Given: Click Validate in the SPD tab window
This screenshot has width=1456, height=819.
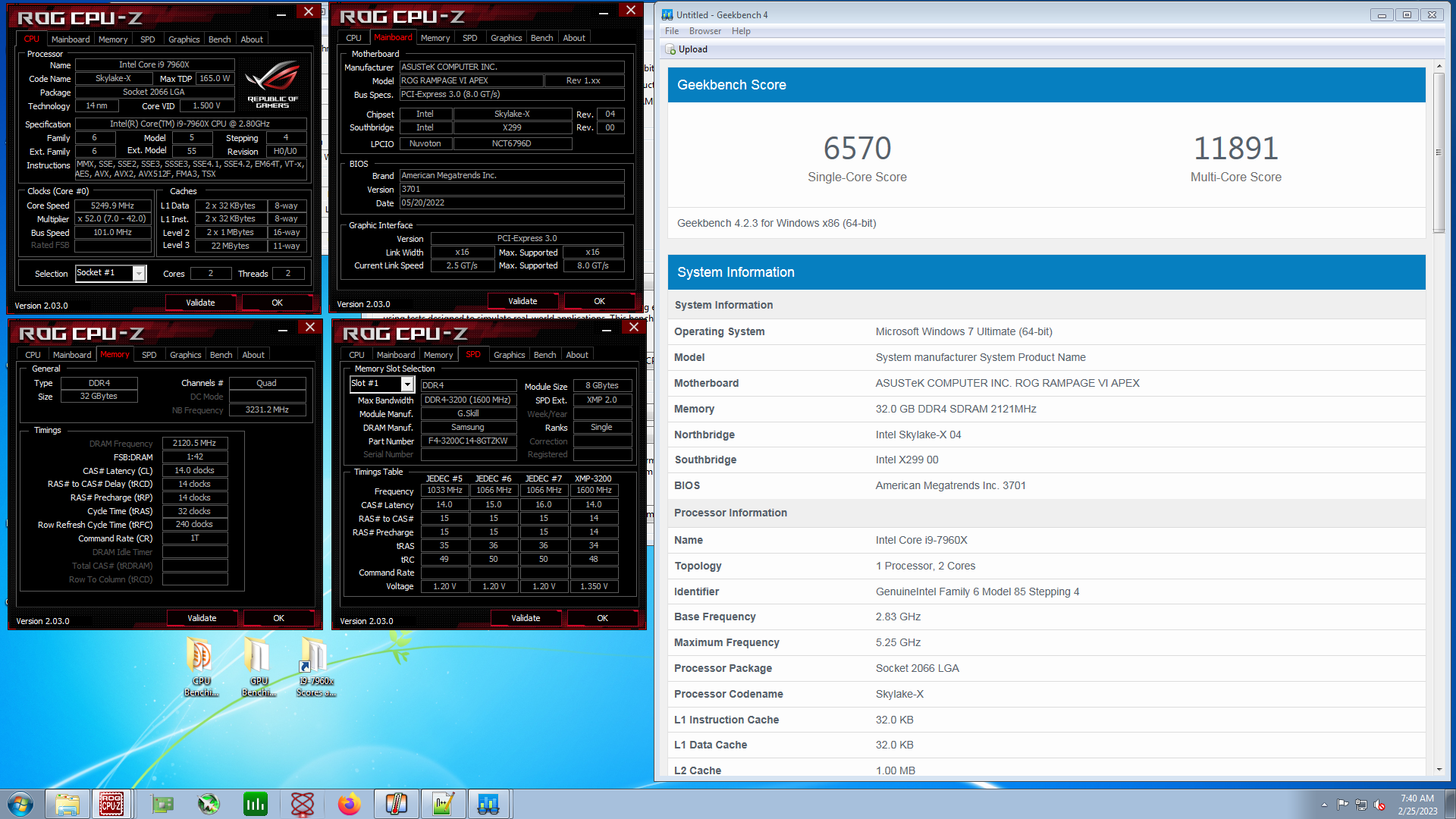Looking at the screenshot, I should [x=526, y=618].
